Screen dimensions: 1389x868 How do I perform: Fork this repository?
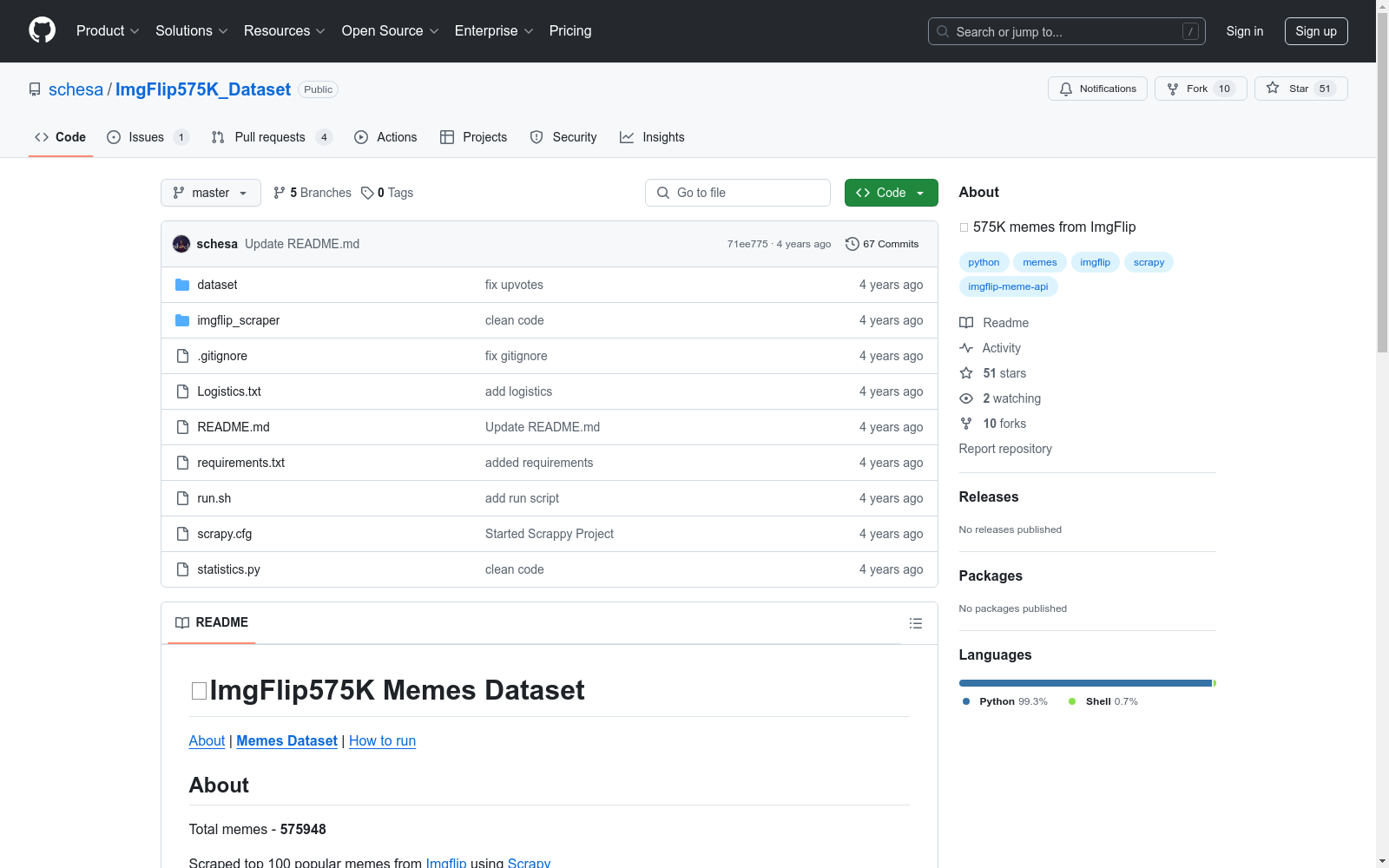(x=1201, y=89)
